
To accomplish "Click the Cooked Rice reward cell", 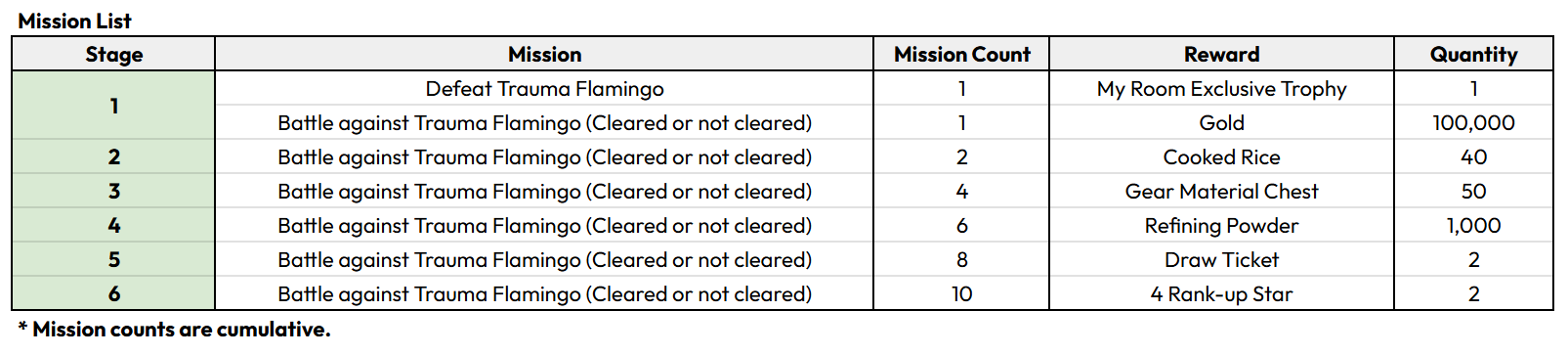I will [x=1221, y=157].
